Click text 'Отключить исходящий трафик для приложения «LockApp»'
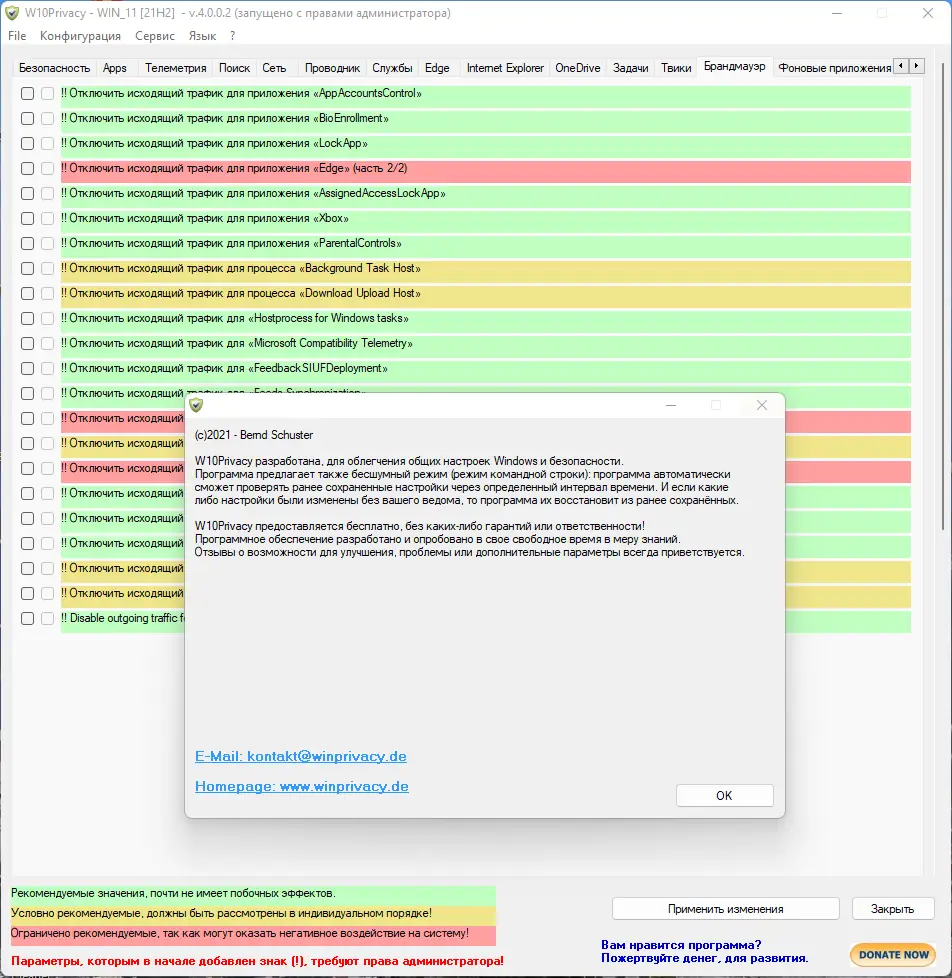The width and height of the screenshot is (952, 978). pyautogui.click(x=214, y=143)
